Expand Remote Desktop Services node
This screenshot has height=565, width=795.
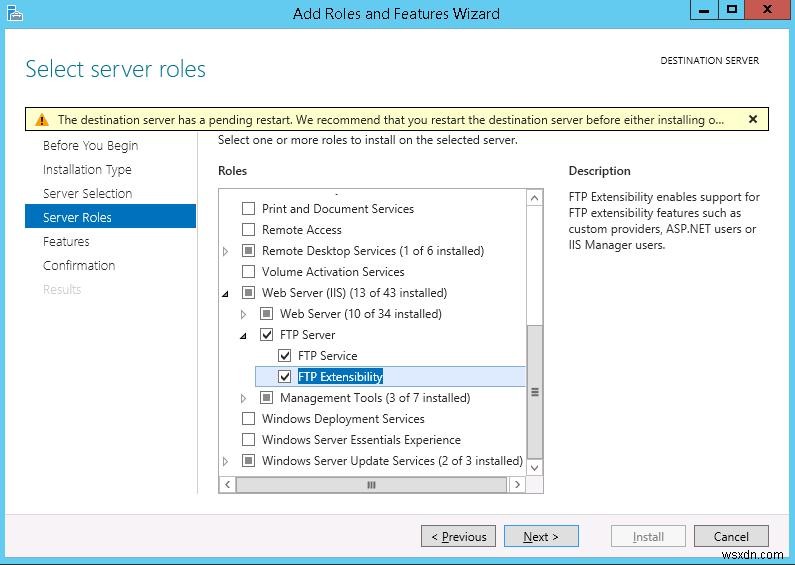click(x=226, y=251)
